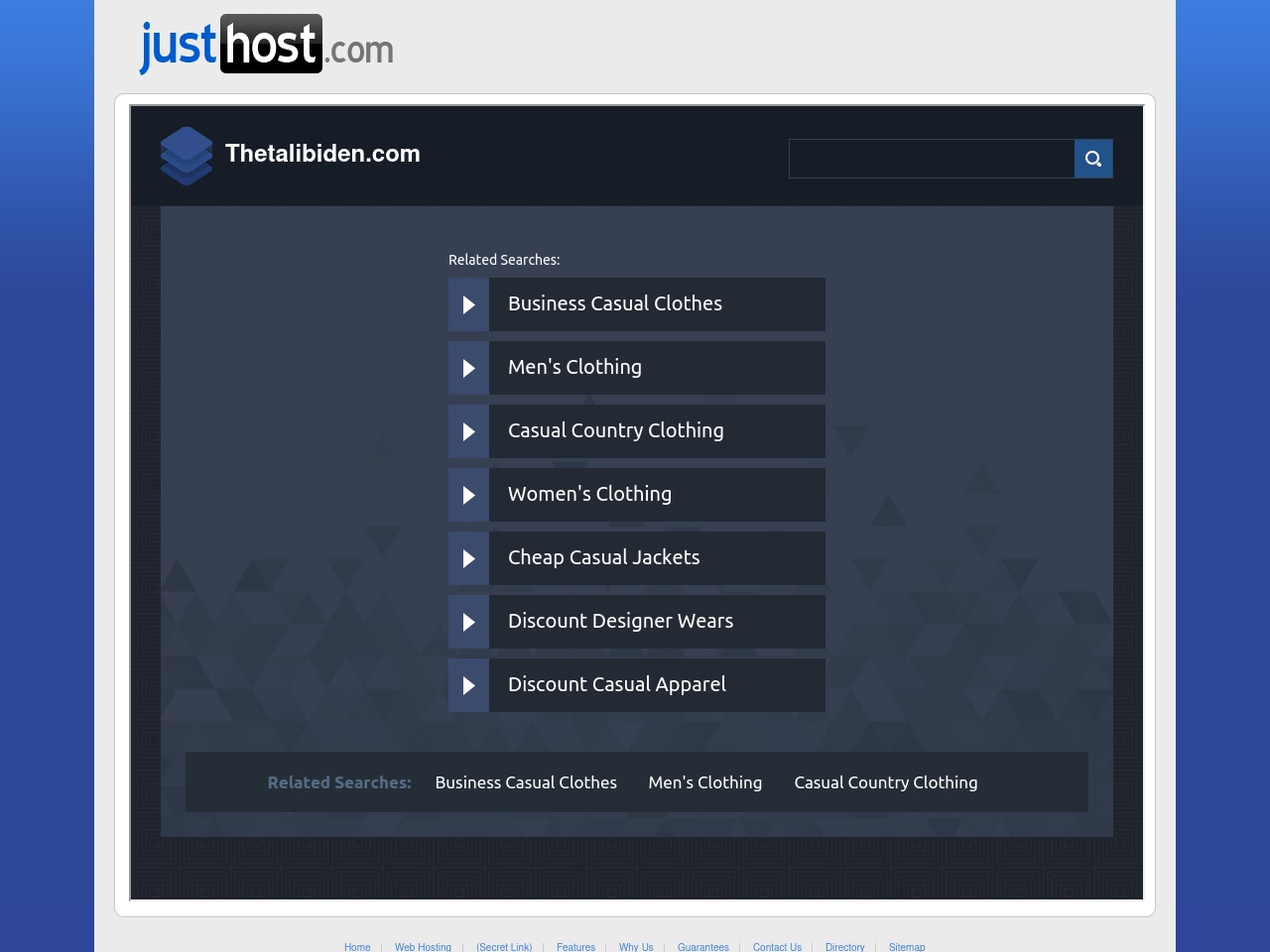Click the arrow icon beside Casual Country Clothing
Image resolution: width=1270 pixels, height=952 pixels.
click(468, 431)
